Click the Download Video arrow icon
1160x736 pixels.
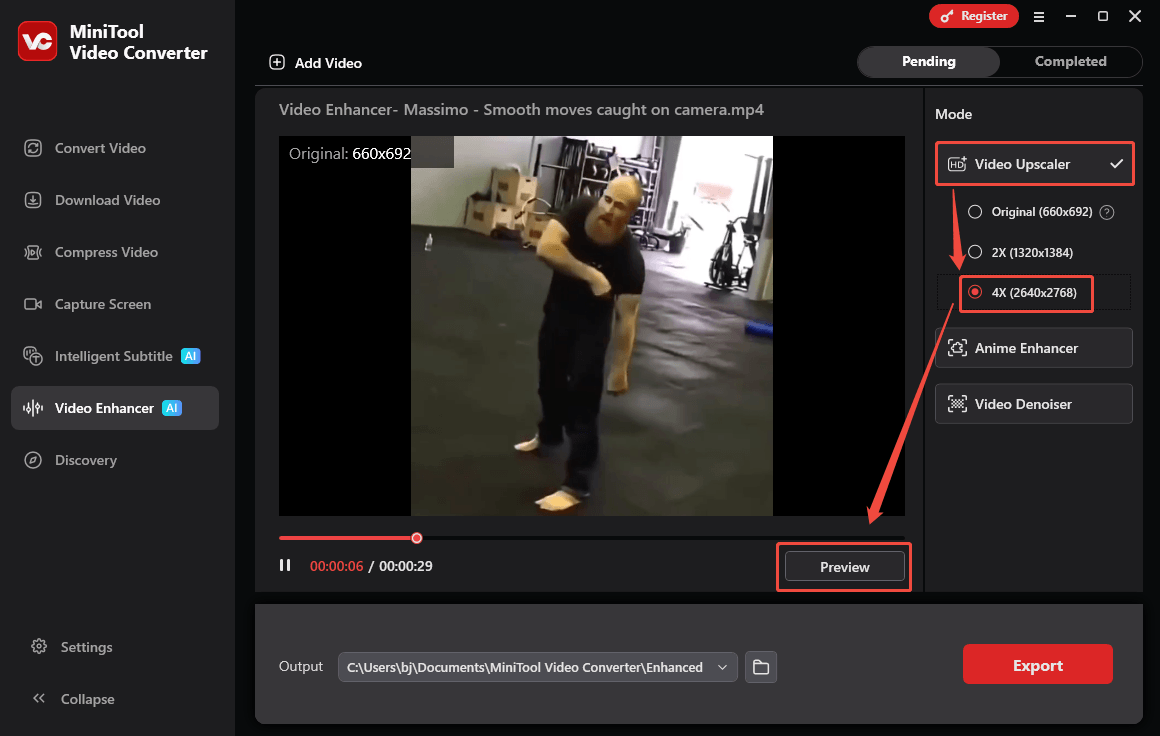(33, 200)
